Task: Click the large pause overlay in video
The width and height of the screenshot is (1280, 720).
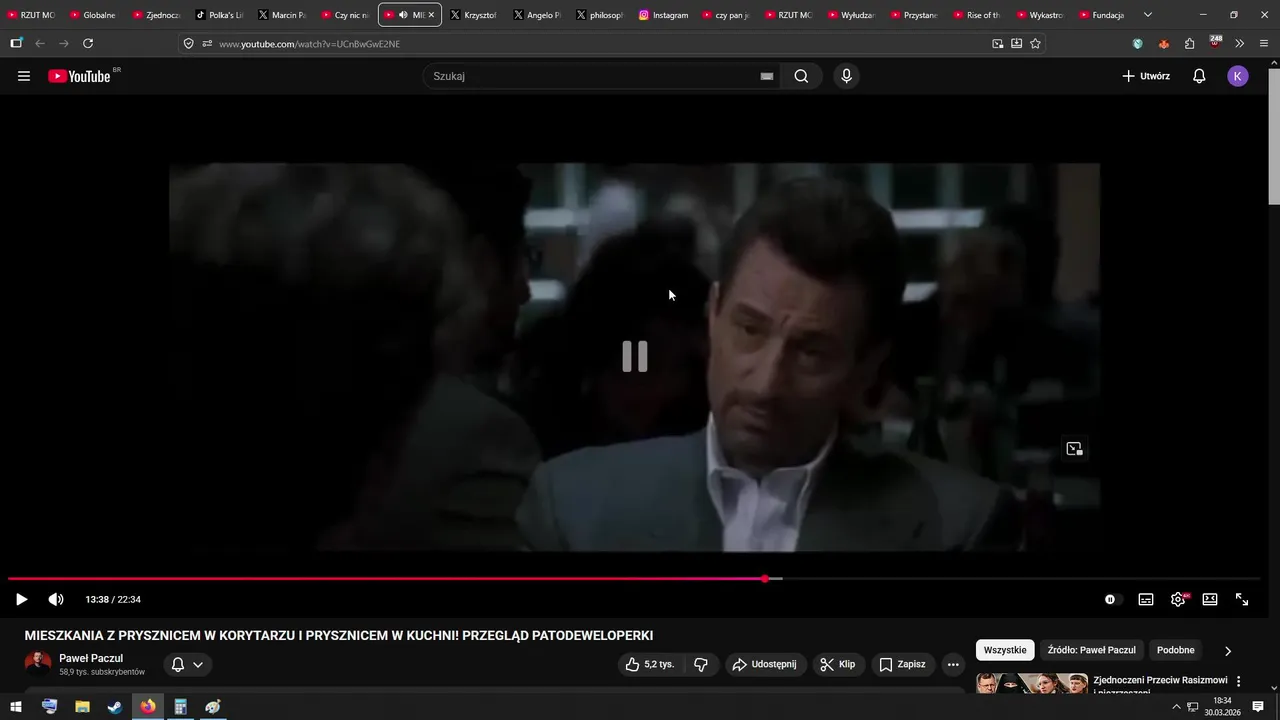Action: coord(635,356)
